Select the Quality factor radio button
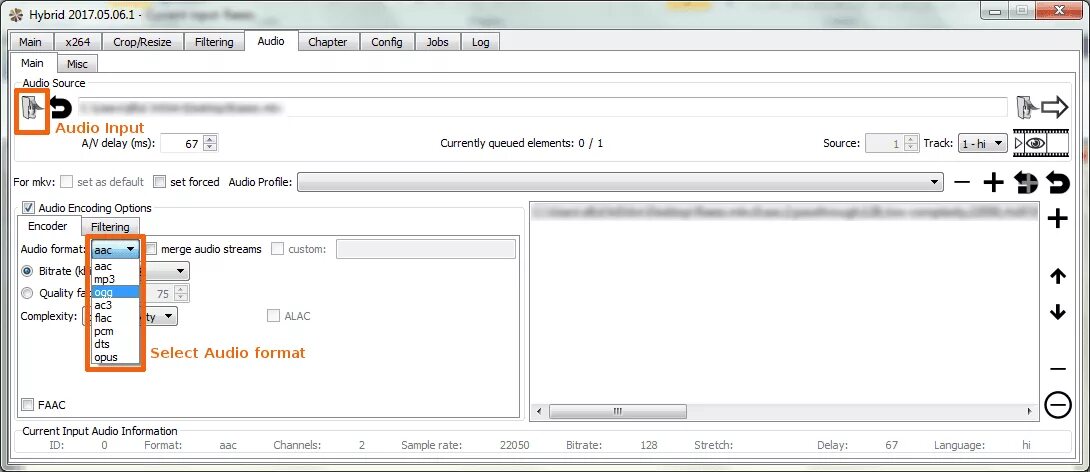Viewport: 1090px width, 472px height. tap(27, 293)
